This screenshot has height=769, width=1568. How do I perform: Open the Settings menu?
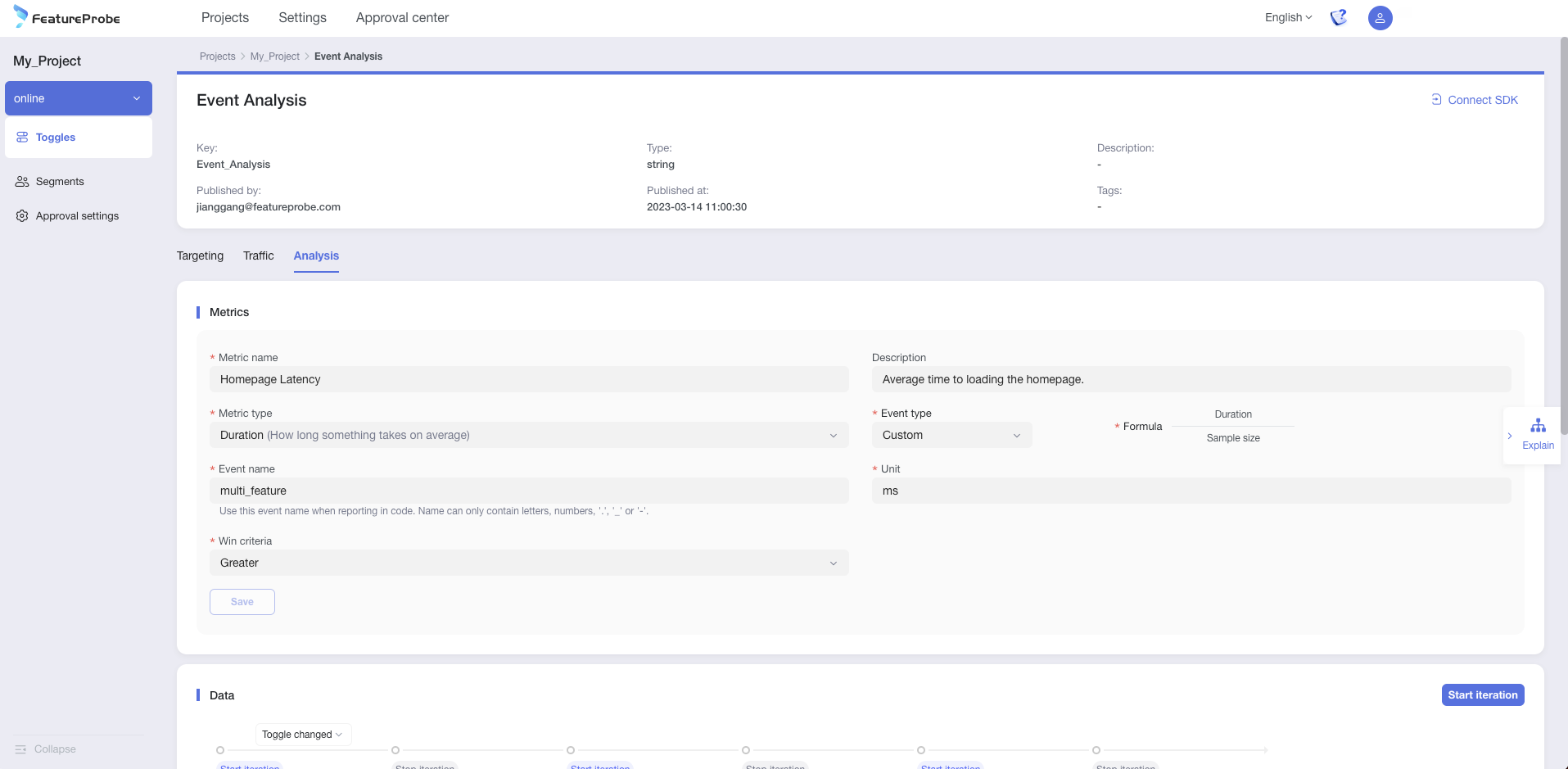click(302, 17)
